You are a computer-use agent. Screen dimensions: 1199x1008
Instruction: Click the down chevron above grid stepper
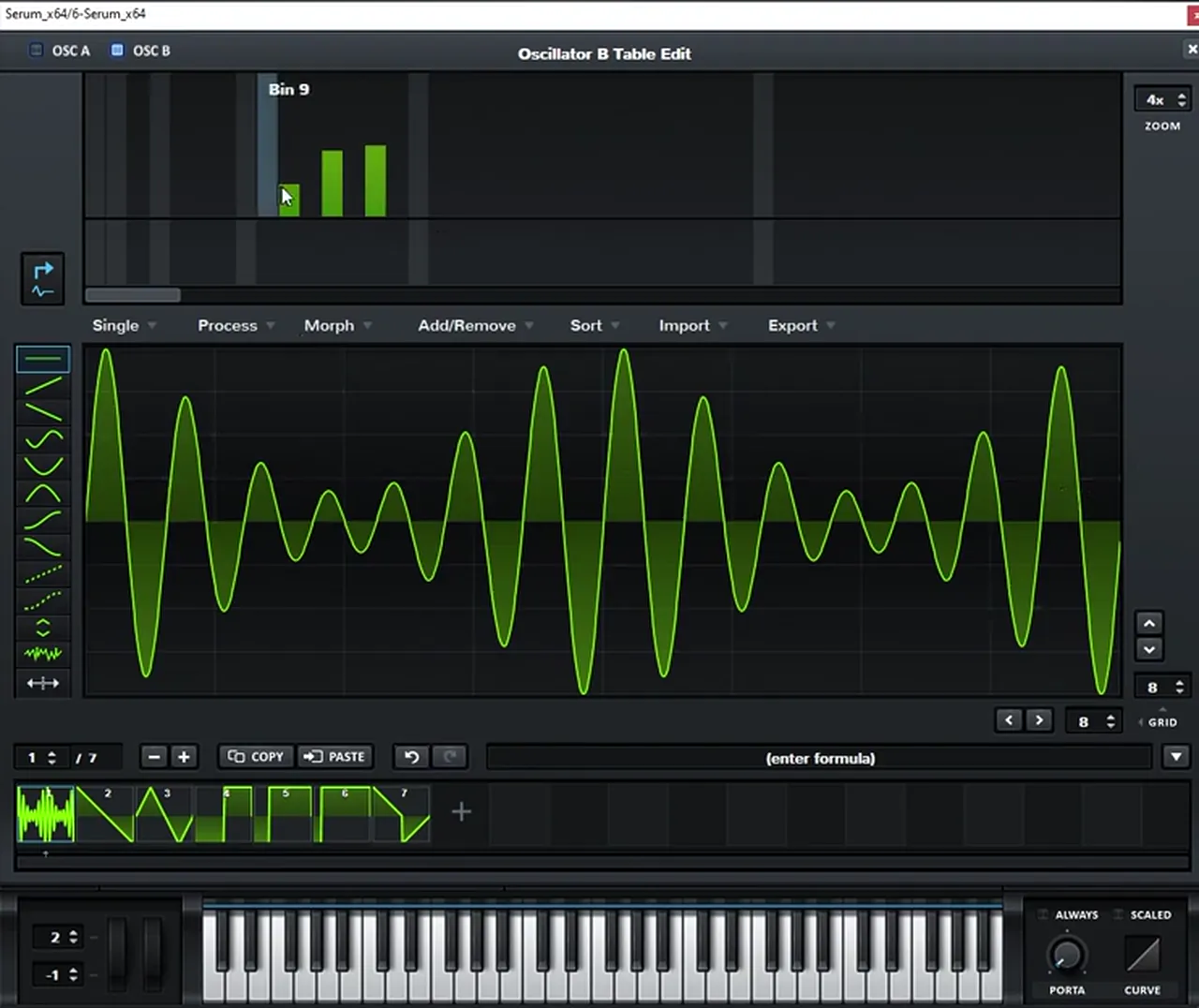[x=1149, y=649]
